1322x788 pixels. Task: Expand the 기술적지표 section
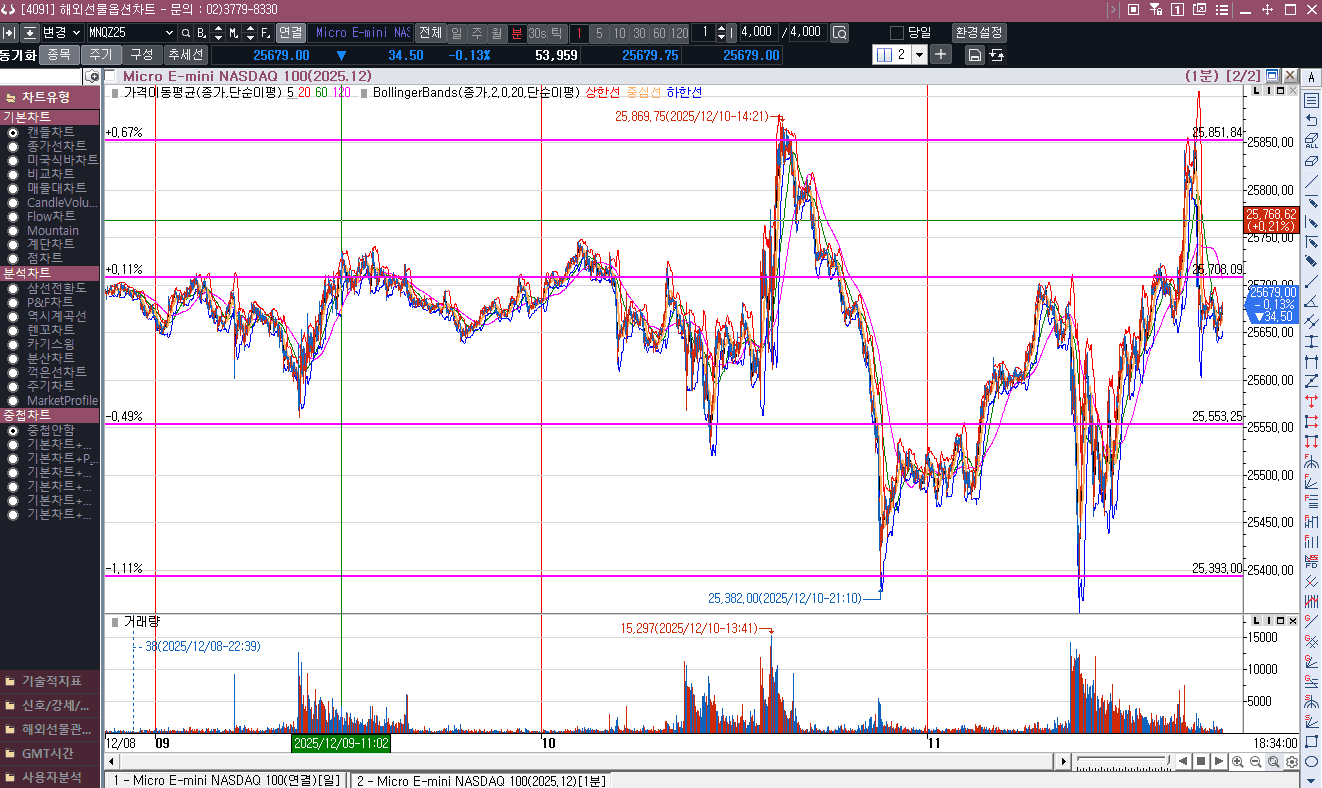(50, 681)
